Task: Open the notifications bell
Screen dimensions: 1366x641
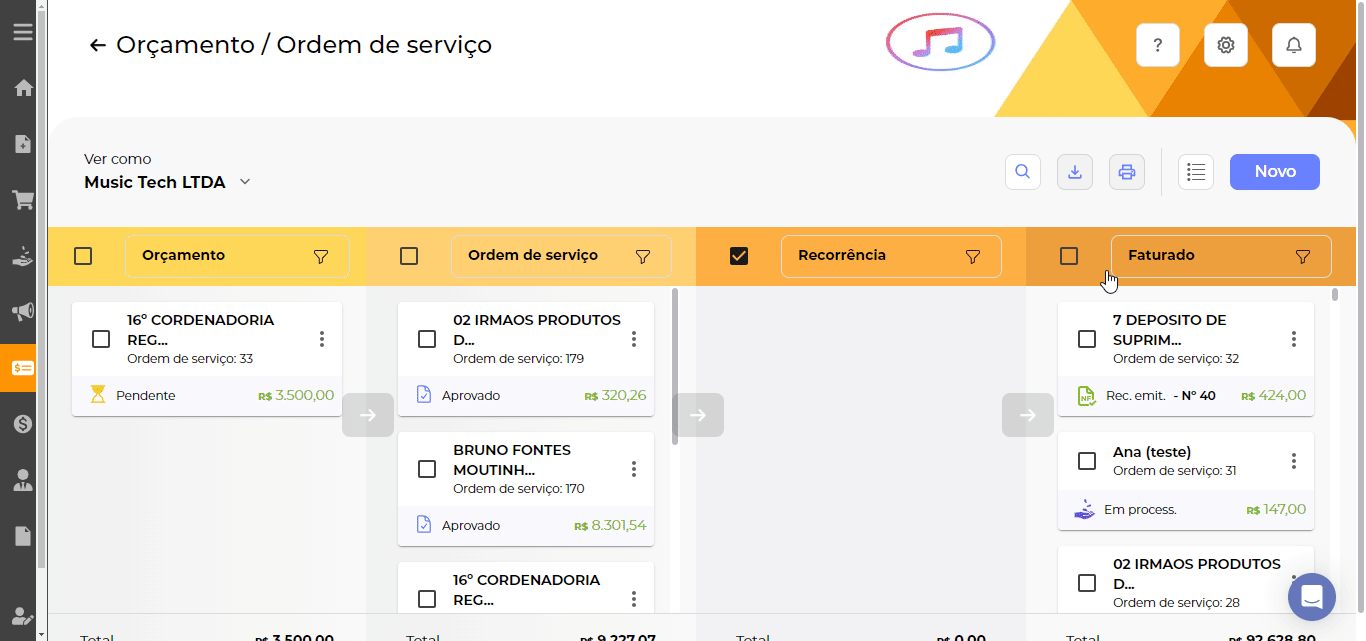Action: pyautogui.click(x=1293, y=45)
